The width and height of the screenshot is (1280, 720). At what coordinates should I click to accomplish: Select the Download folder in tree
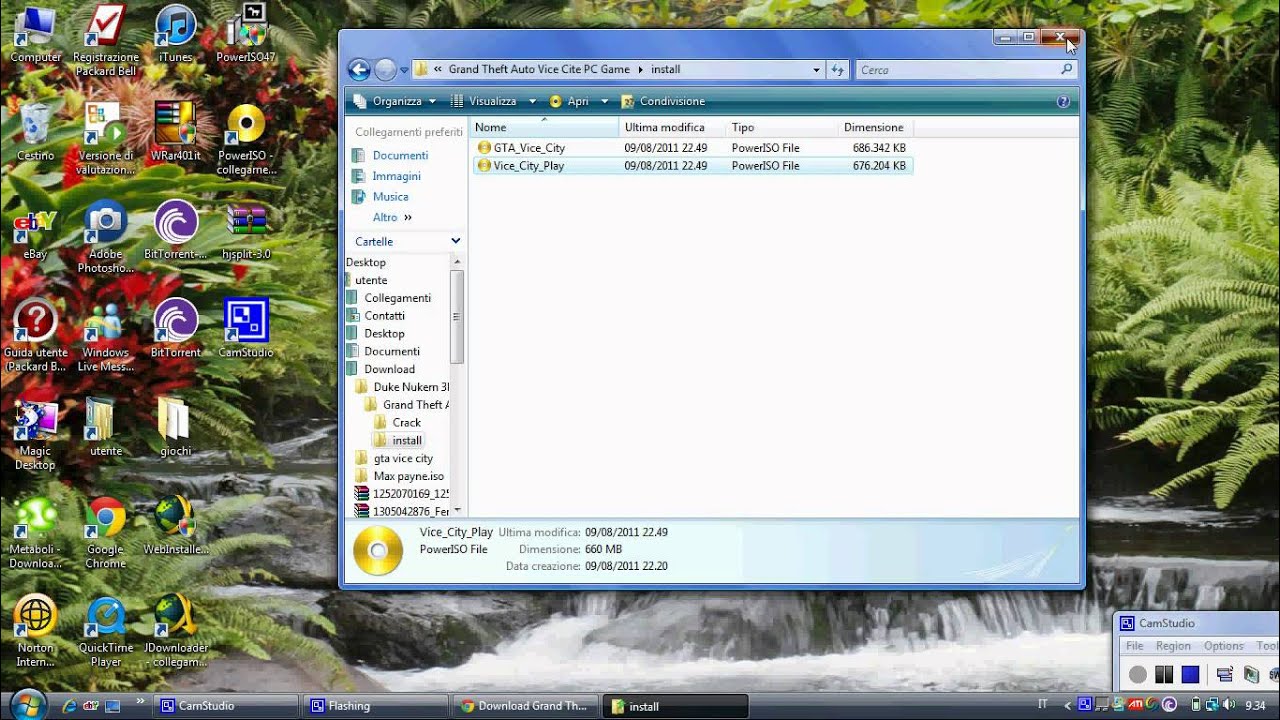(x=389, y=369)
